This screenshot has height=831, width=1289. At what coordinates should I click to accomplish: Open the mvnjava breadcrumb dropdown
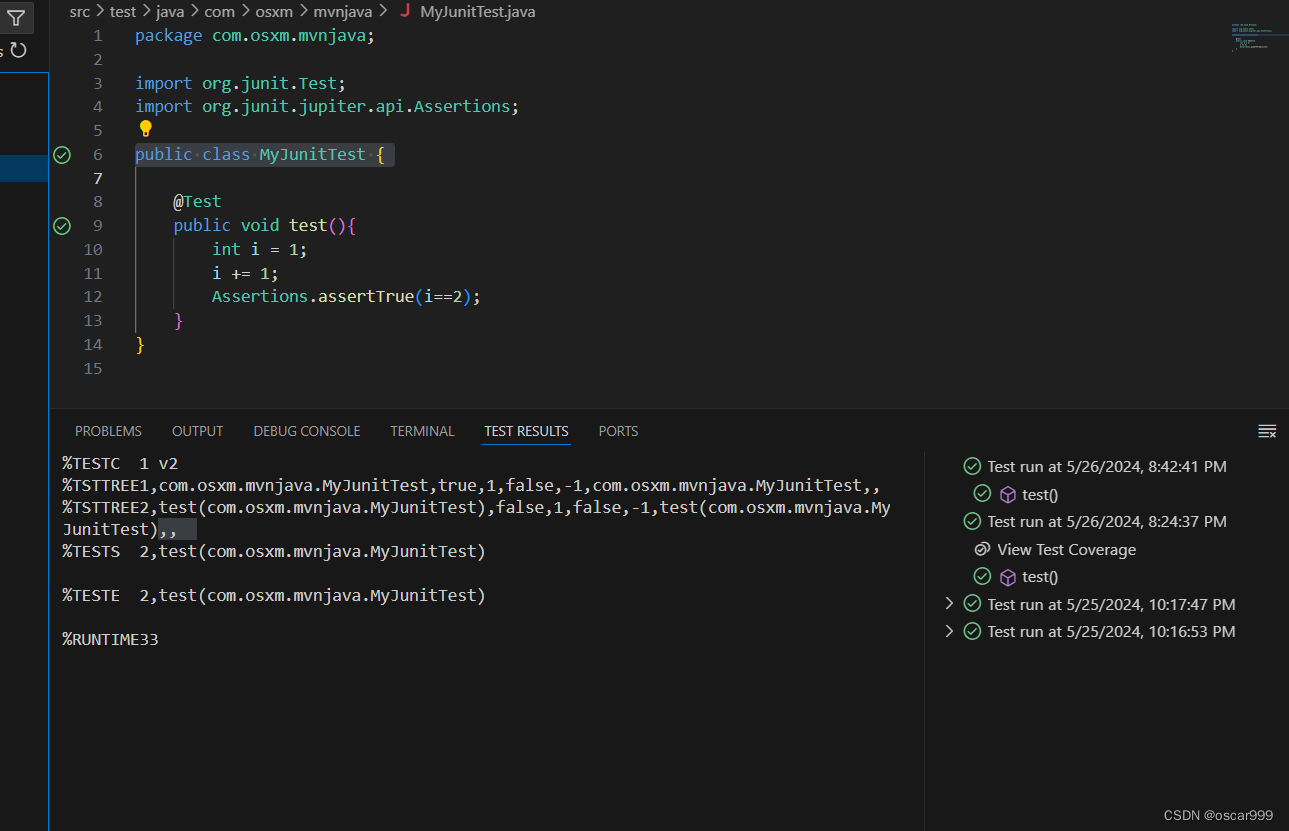pyautogui.click(x=343, y=11)
